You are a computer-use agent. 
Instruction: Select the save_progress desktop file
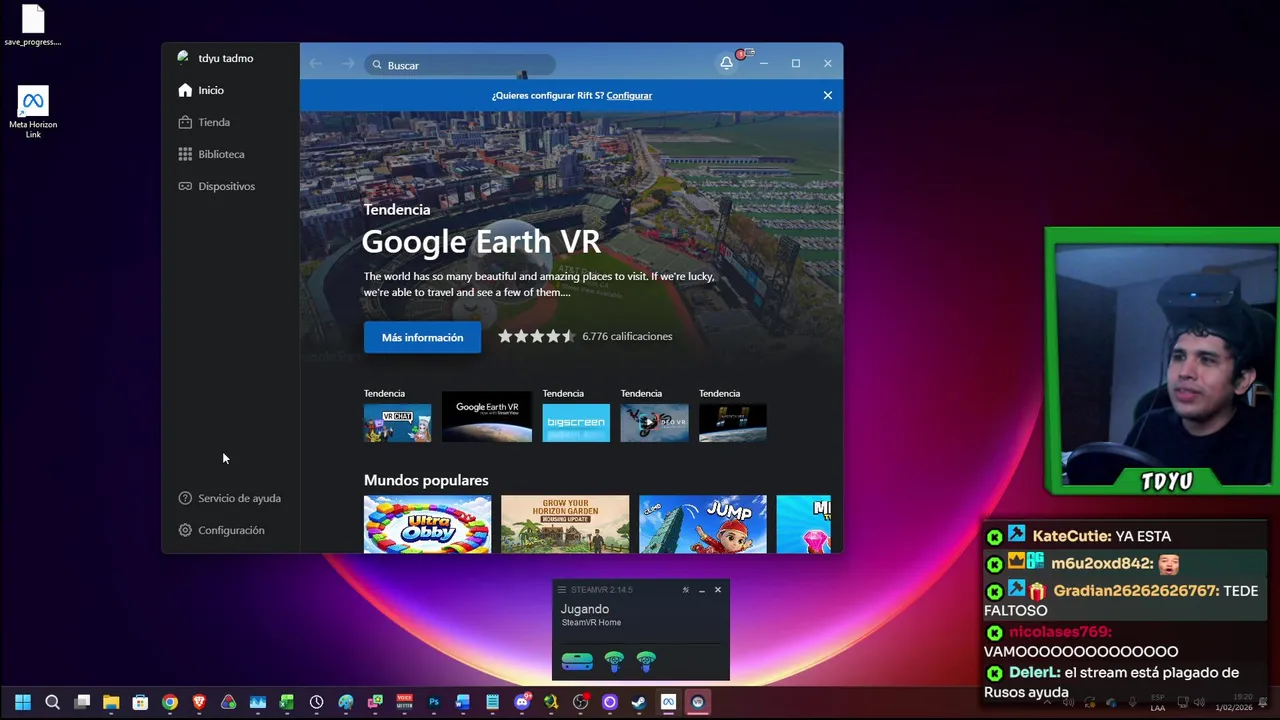coord(33,25)
